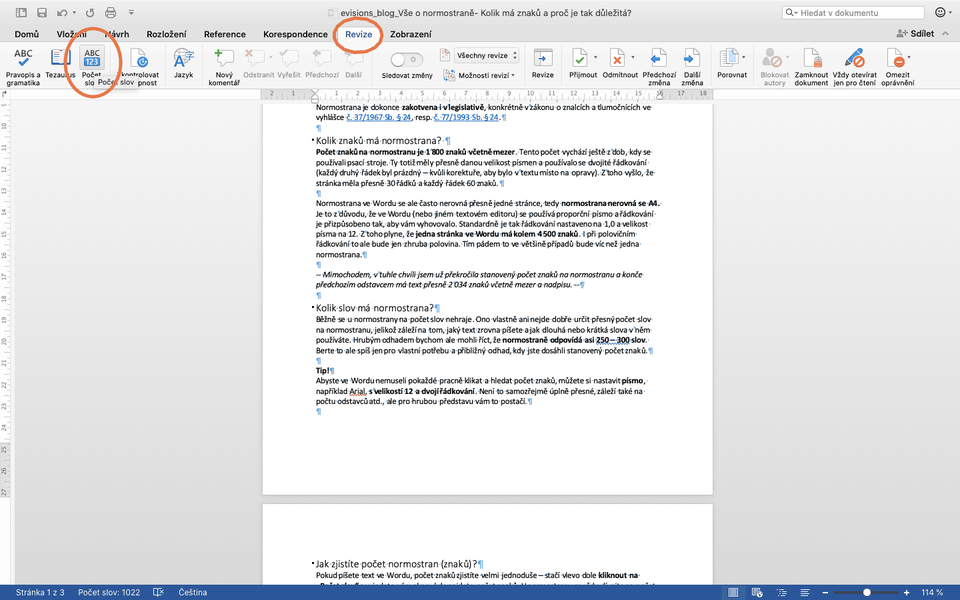Adjust the zoom slider in status bar
The height and width of the screenshot is (600, 960).
[x=866, y=592]
